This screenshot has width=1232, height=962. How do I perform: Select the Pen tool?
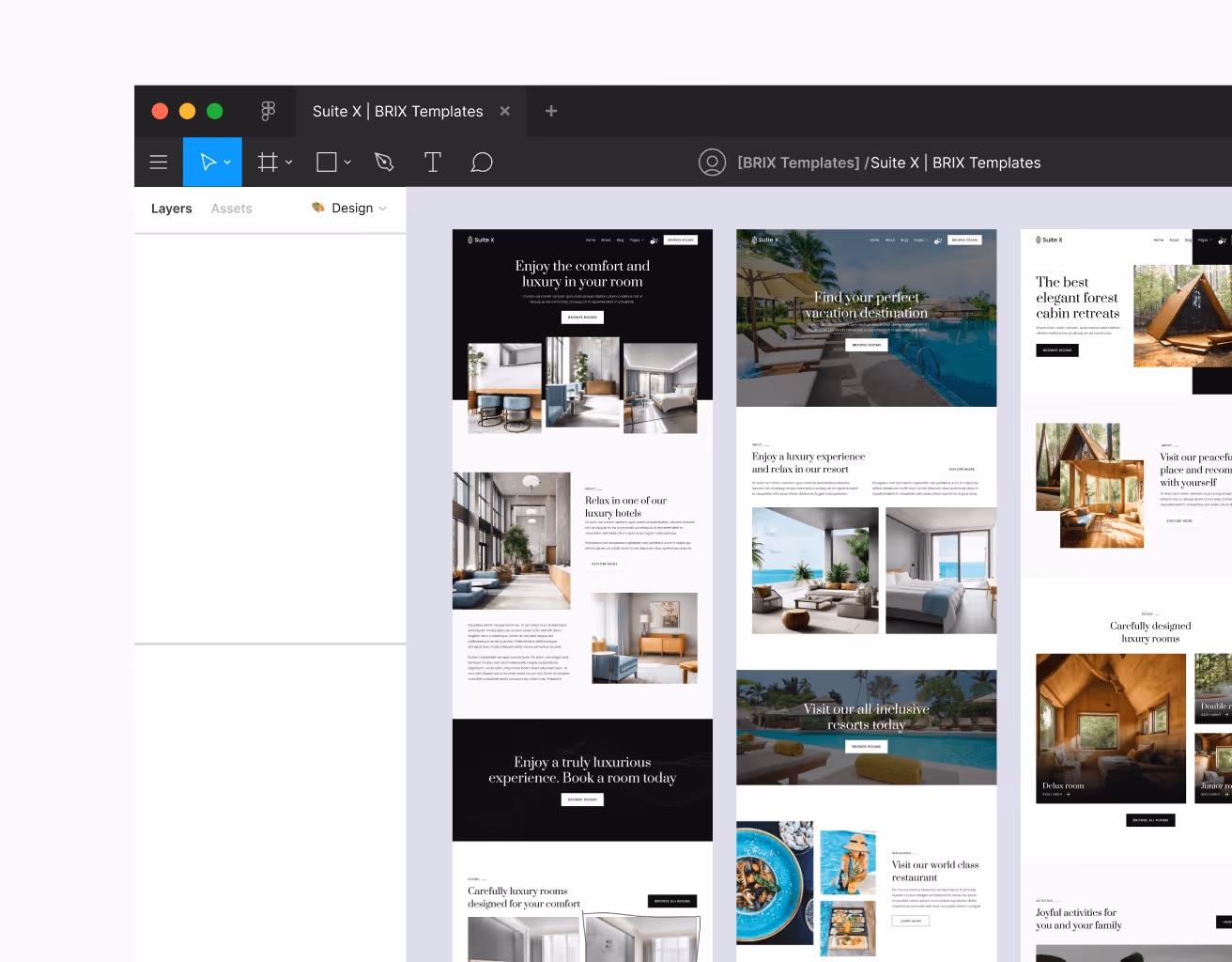pyautogui.click(x=384, y=162)
